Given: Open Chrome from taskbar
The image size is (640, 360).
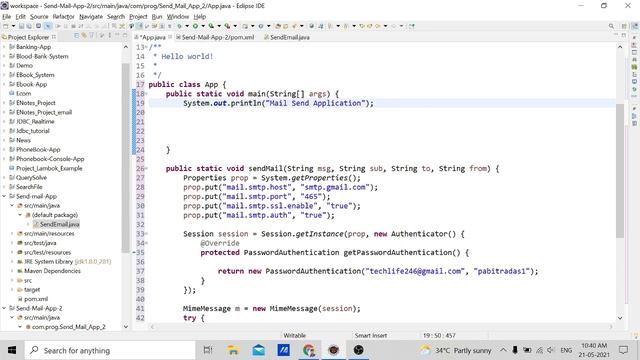Looking at the screenshot, I should (x=309, y=350).
